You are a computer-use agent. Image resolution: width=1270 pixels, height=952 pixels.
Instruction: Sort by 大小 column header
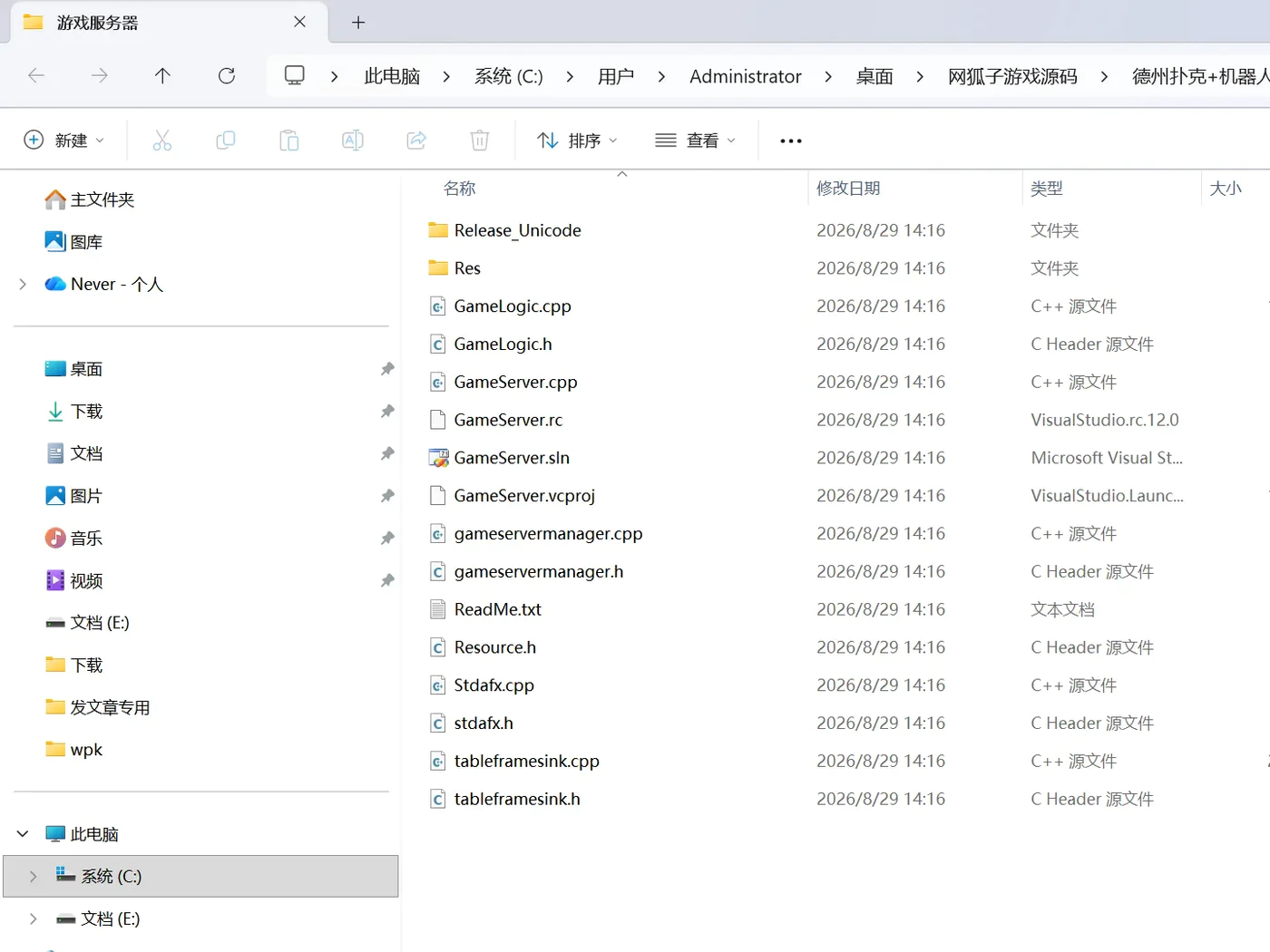coord(1226,189)
